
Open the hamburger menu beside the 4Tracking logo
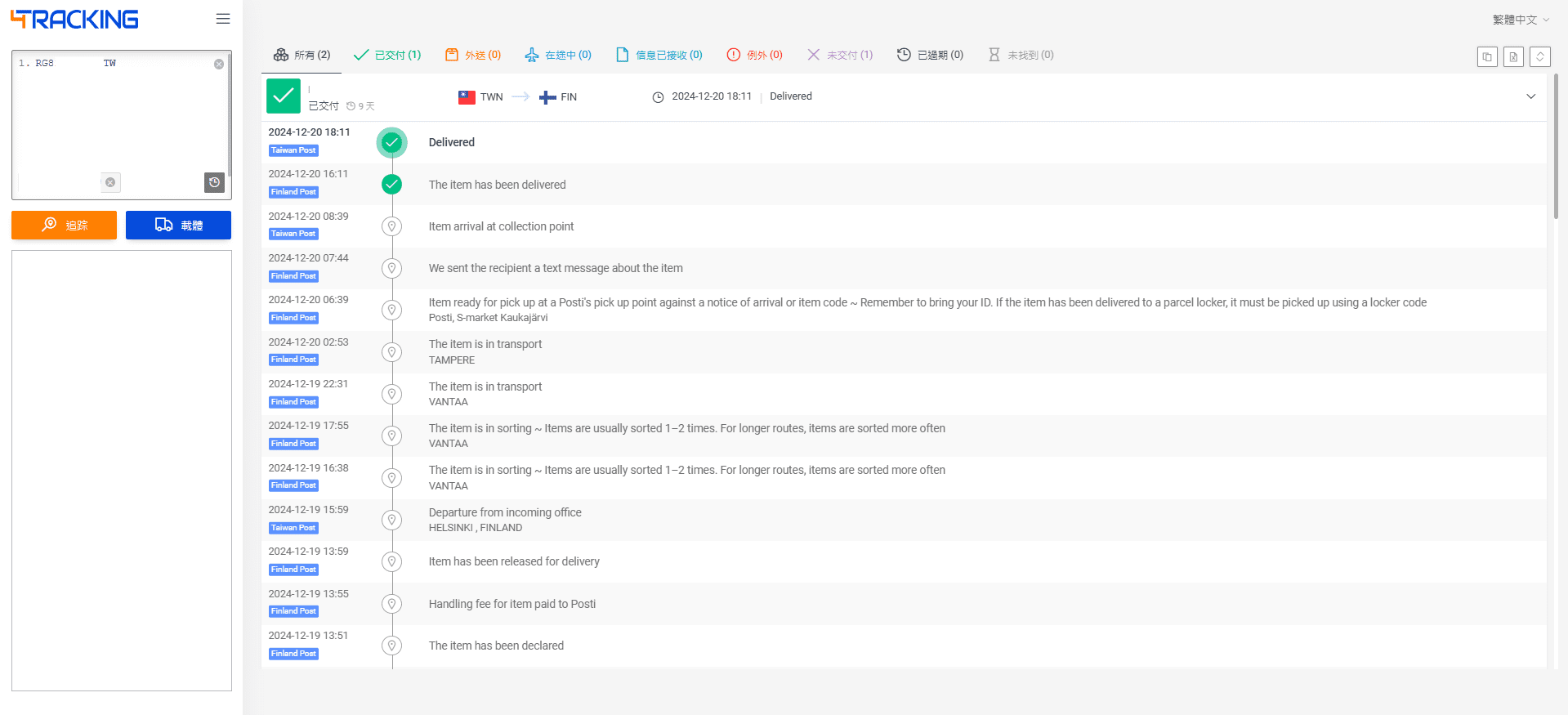pyautogui.click(x=223, y=19)
